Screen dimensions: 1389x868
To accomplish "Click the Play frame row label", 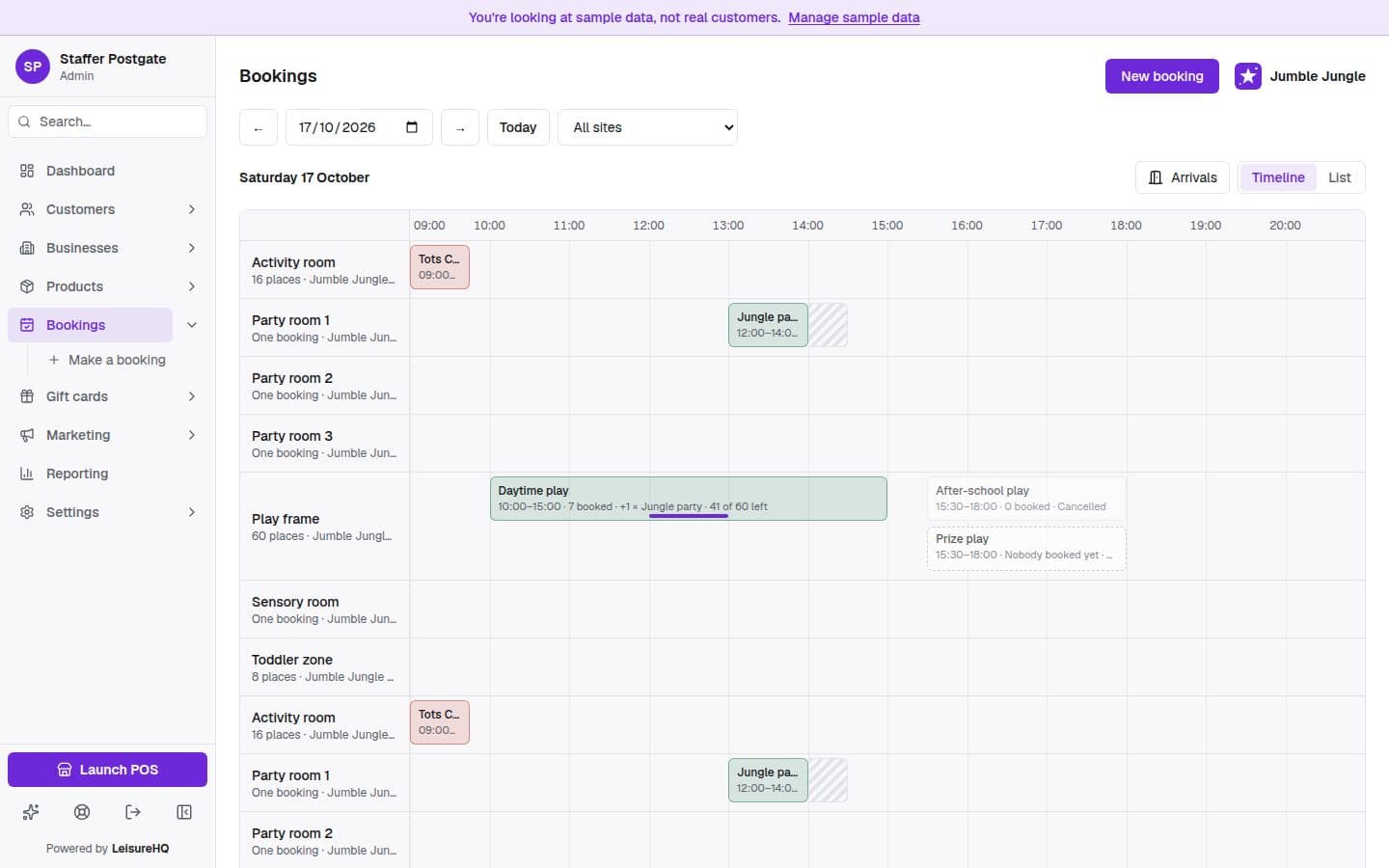I will click(x=324, y=527).
